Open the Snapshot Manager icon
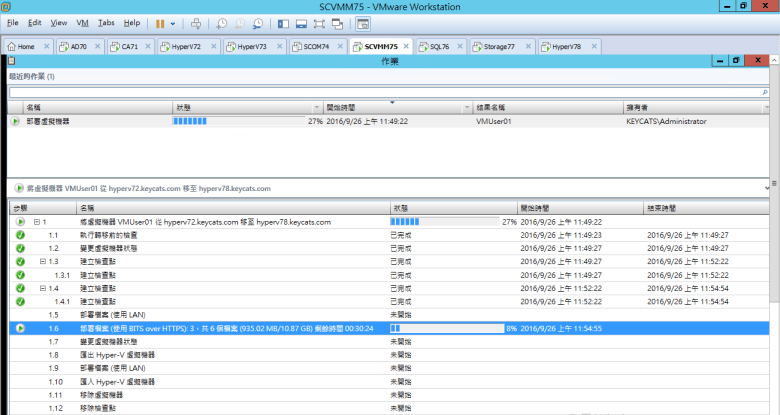The image size is (780, 415). click(x=258, y=22)
